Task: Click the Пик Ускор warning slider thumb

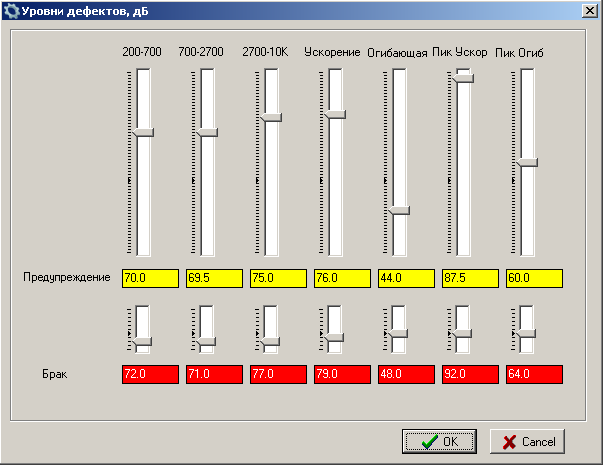Action: (463, 77)
